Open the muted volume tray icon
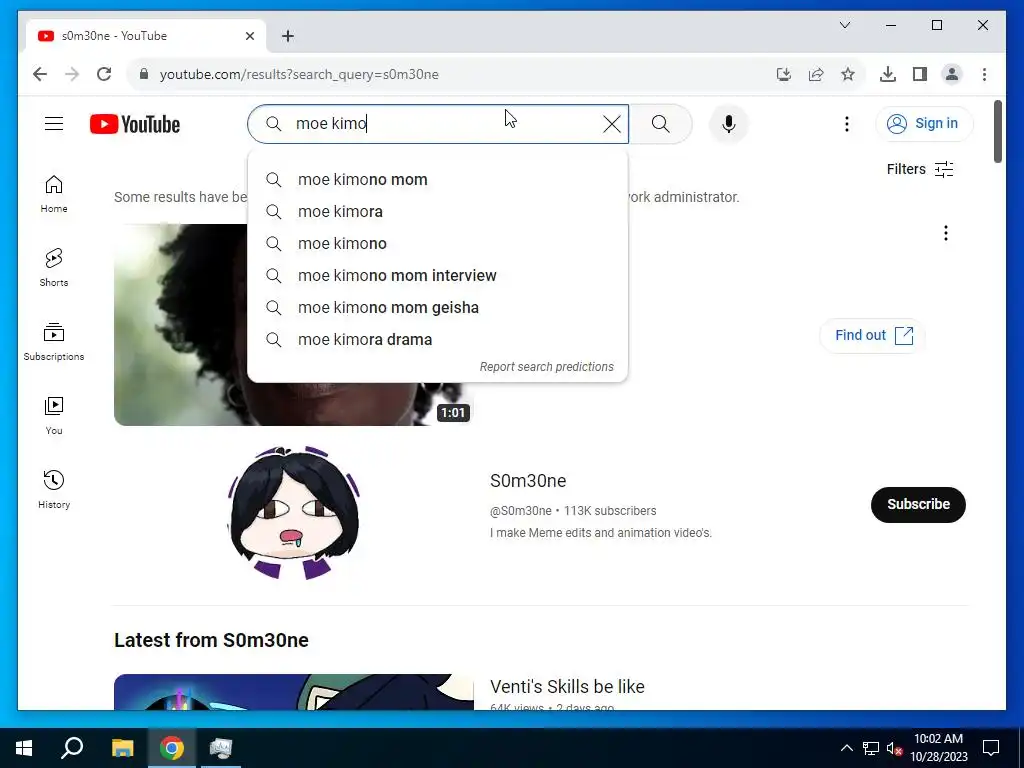Viewport: 1024px width, 768px height. (894, 748)
